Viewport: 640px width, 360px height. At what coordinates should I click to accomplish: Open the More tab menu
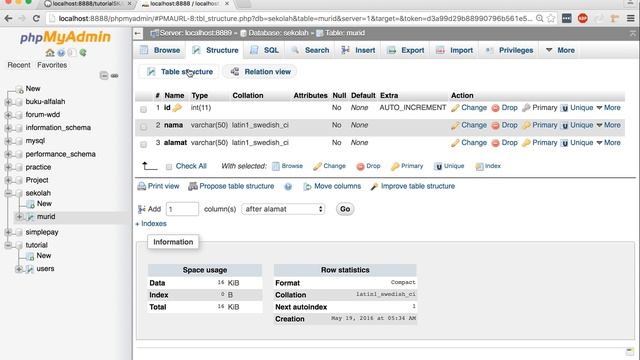tap(560, 50)
